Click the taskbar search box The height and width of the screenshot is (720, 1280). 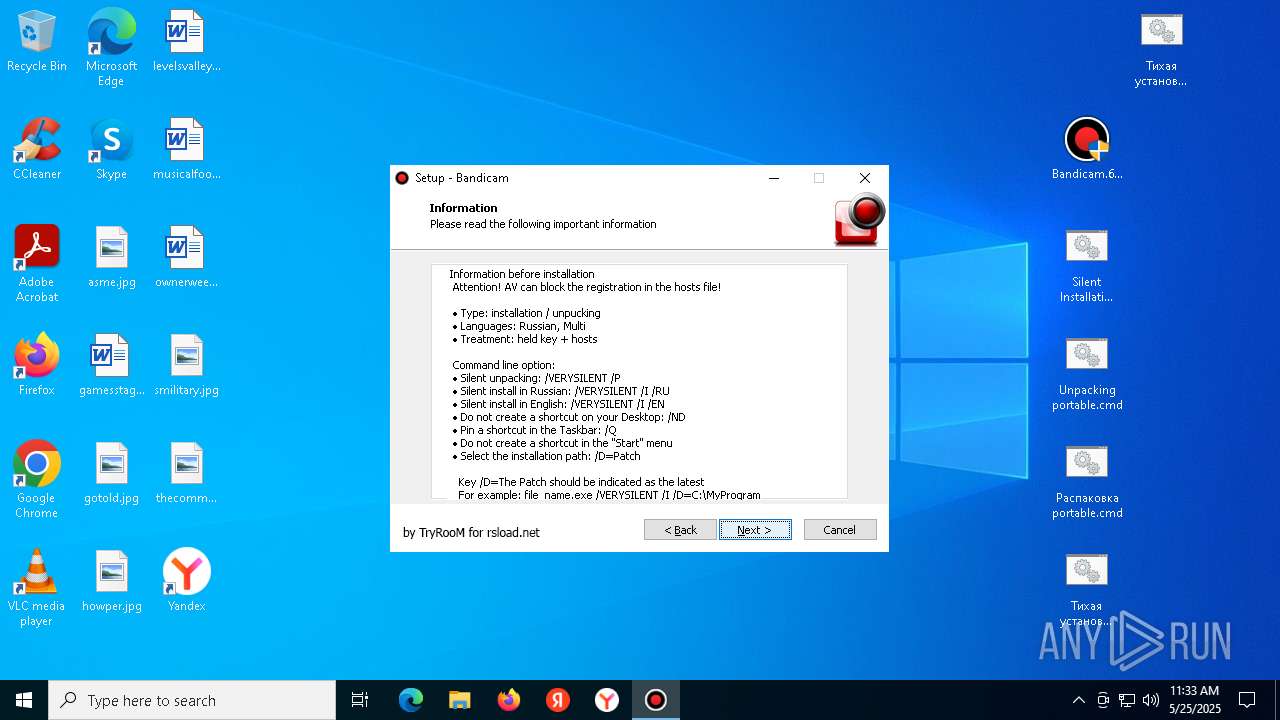[x=192, y=700]
